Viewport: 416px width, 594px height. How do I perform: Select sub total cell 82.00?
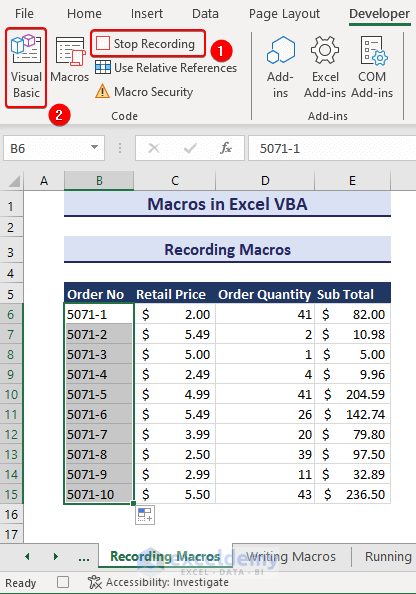(x=352, y=314)
